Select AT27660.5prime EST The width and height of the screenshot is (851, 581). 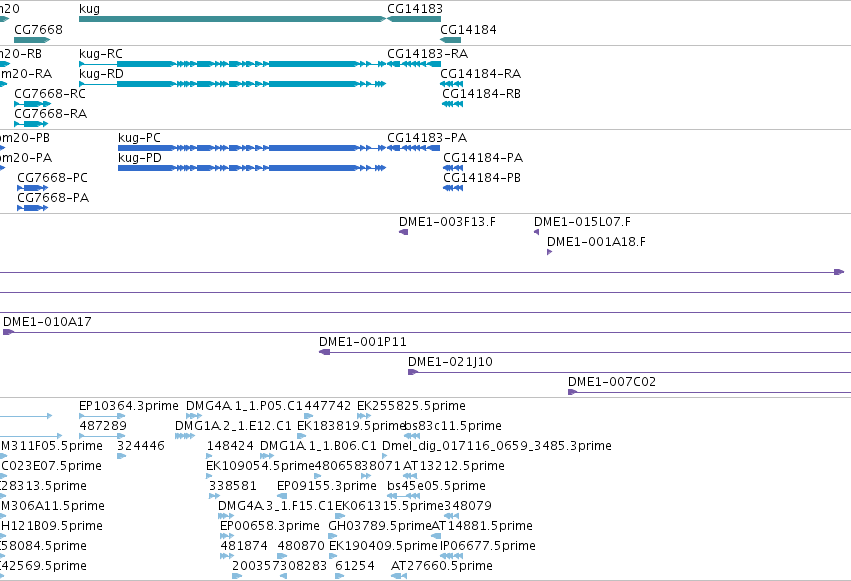click(x=399, y=577)
